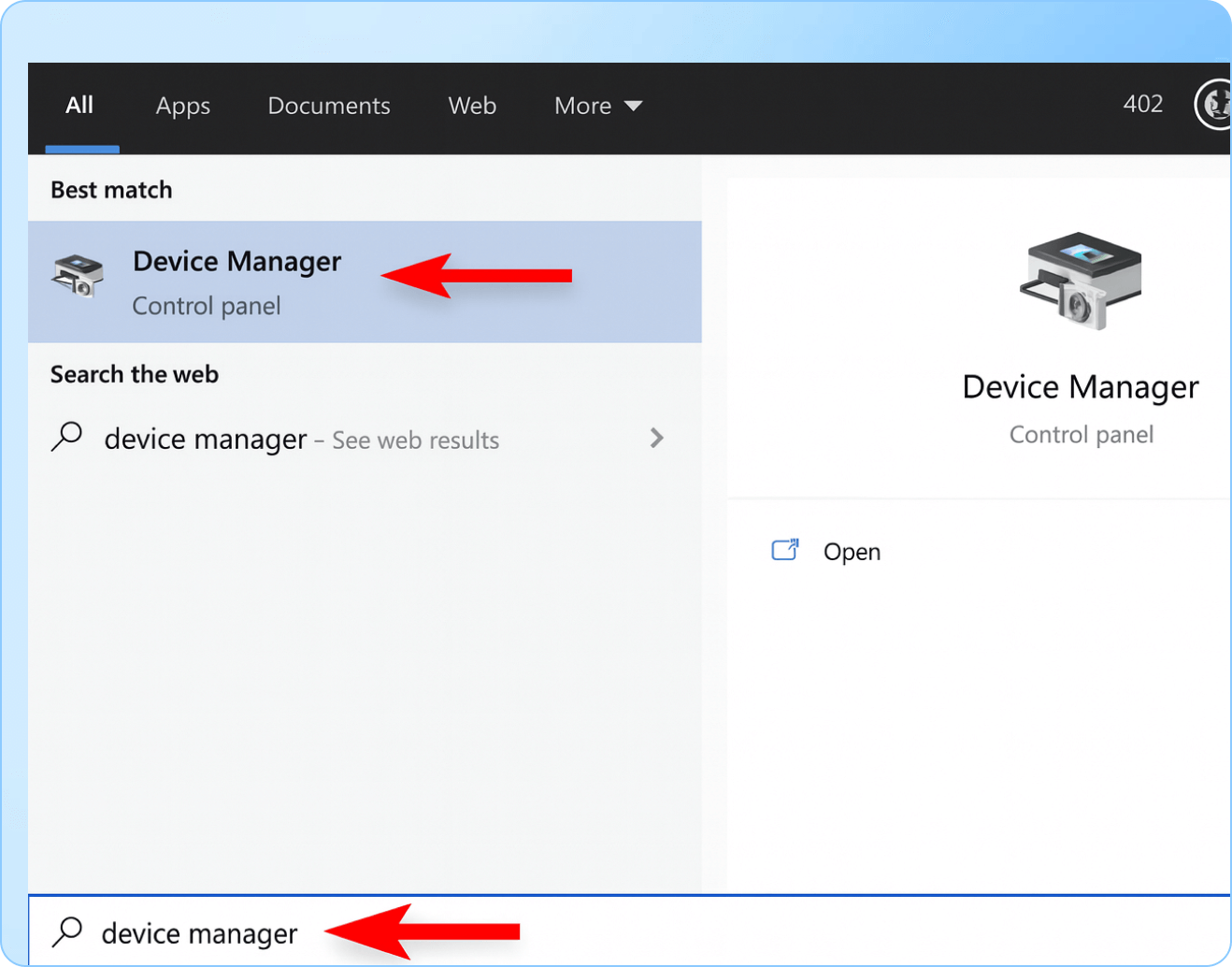Switch to the All tab
This screenshot has height=967, width=1232.
(x=79, y=105)
